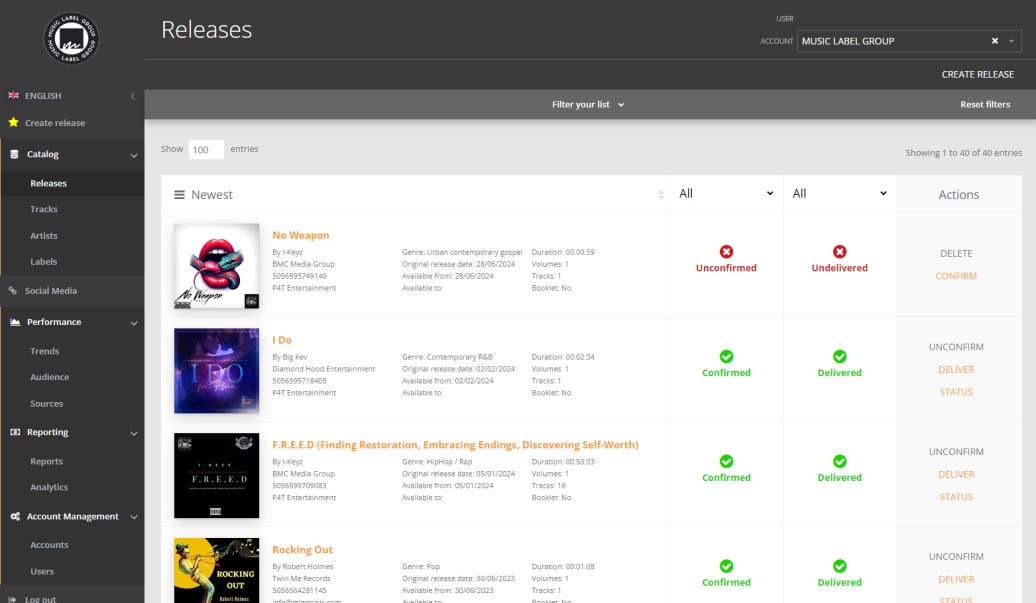This screenshot has height=603, width=1036.
Task: Open the first All status dropdown
Action: pyautogui.click(x=726, y=193)
